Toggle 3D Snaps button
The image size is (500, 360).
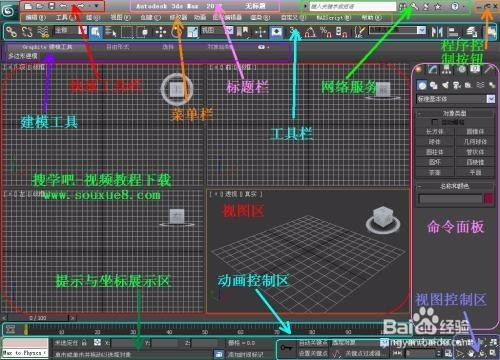point(294,32)
